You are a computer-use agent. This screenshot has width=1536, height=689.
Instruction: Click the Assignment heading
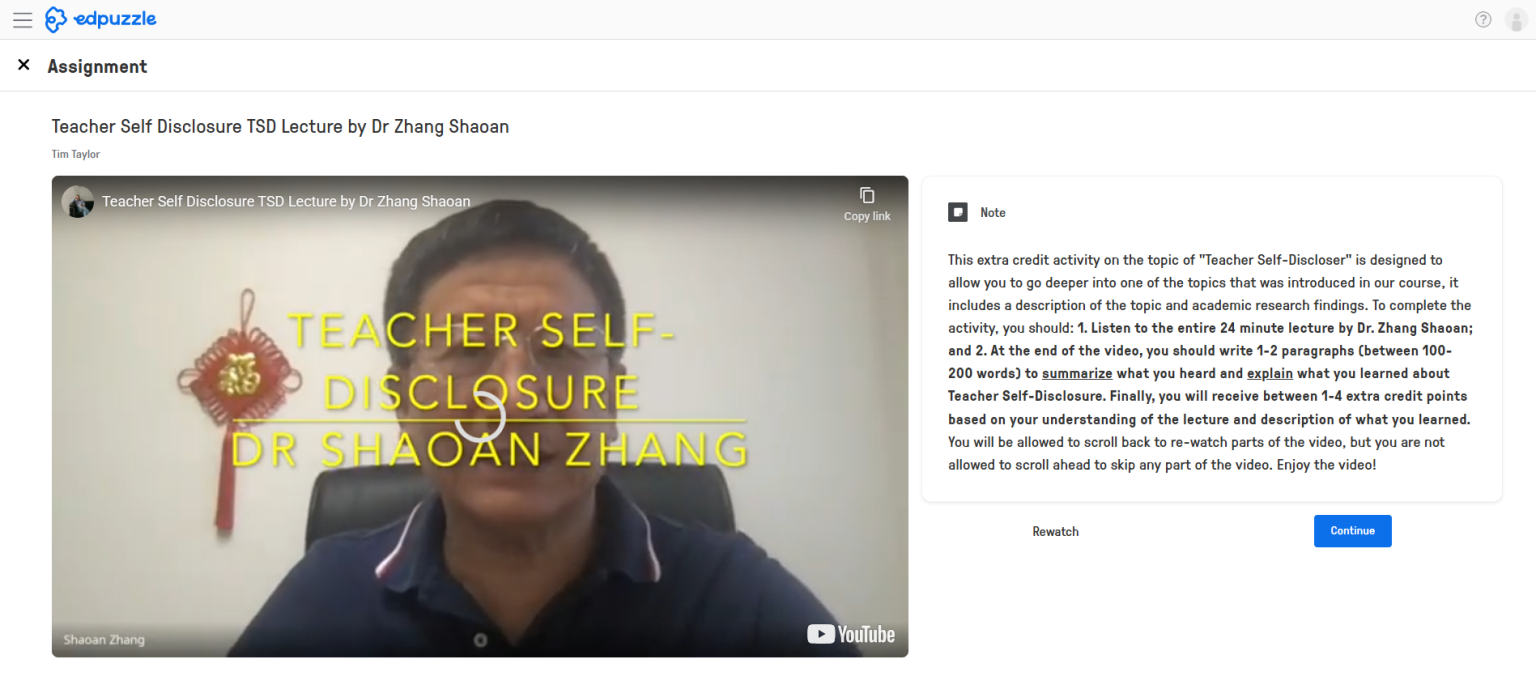[x=97, y=66]
